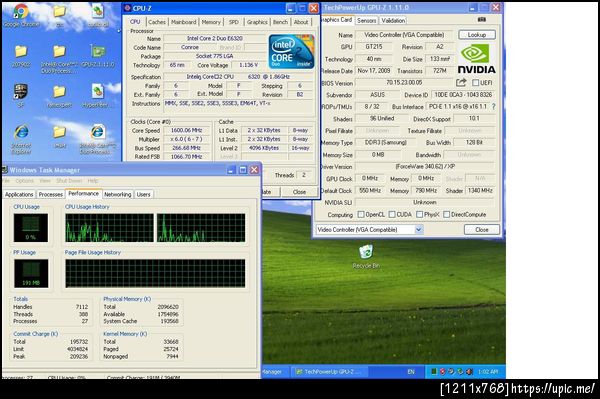
Task: Click the red shield security tray icon
Action: pos(443,371)
